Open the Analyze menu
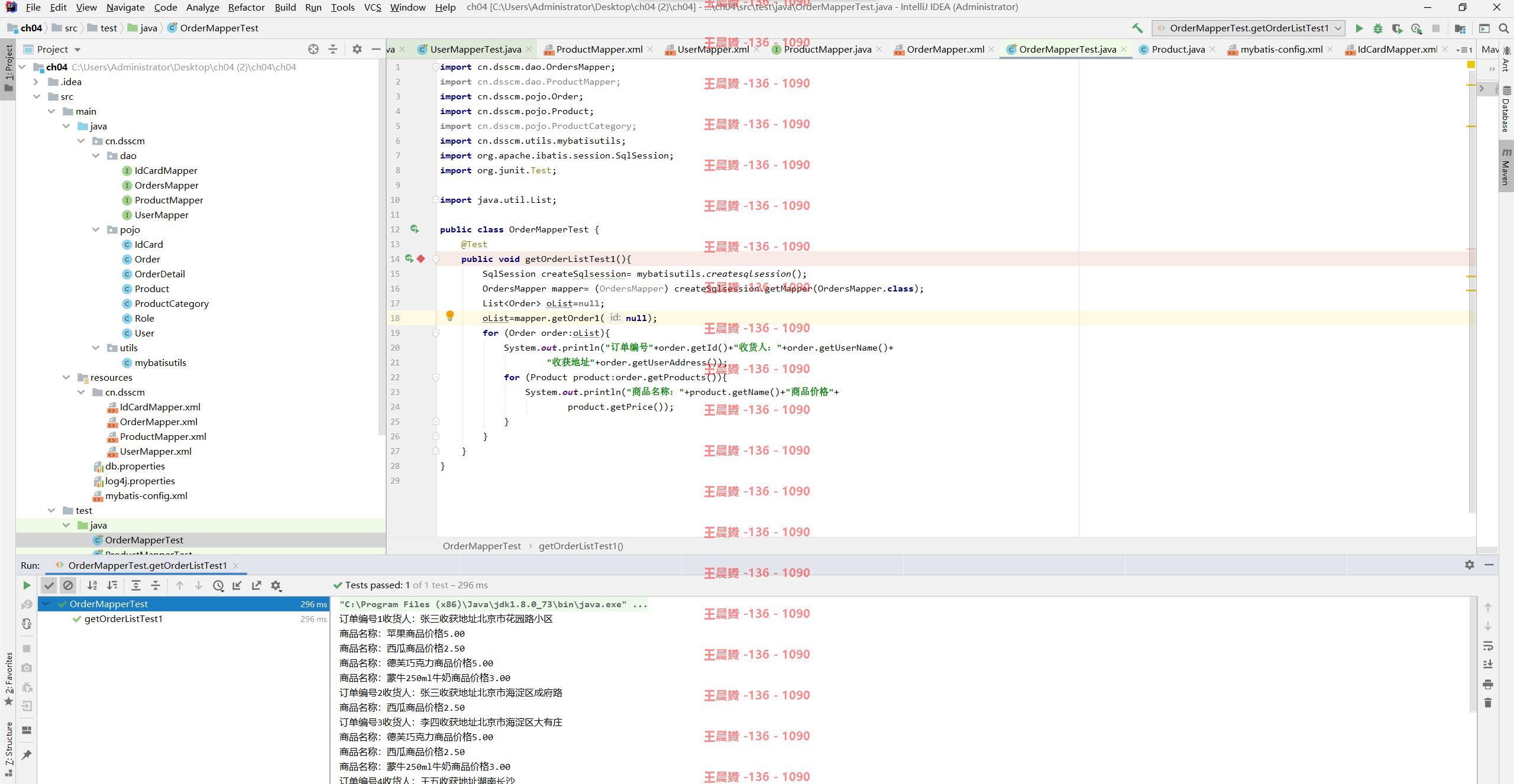 pyautogui.click(x=203, y=8)
